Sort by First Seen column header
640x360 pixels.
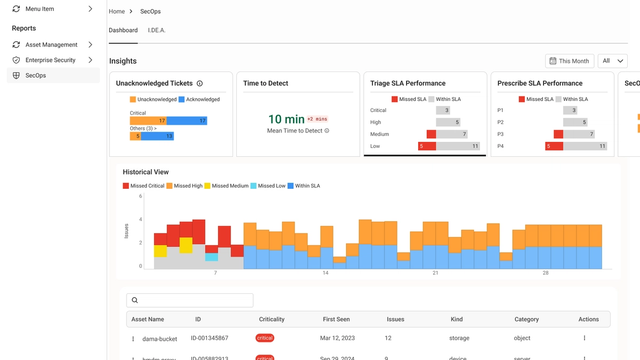[336, 319]
